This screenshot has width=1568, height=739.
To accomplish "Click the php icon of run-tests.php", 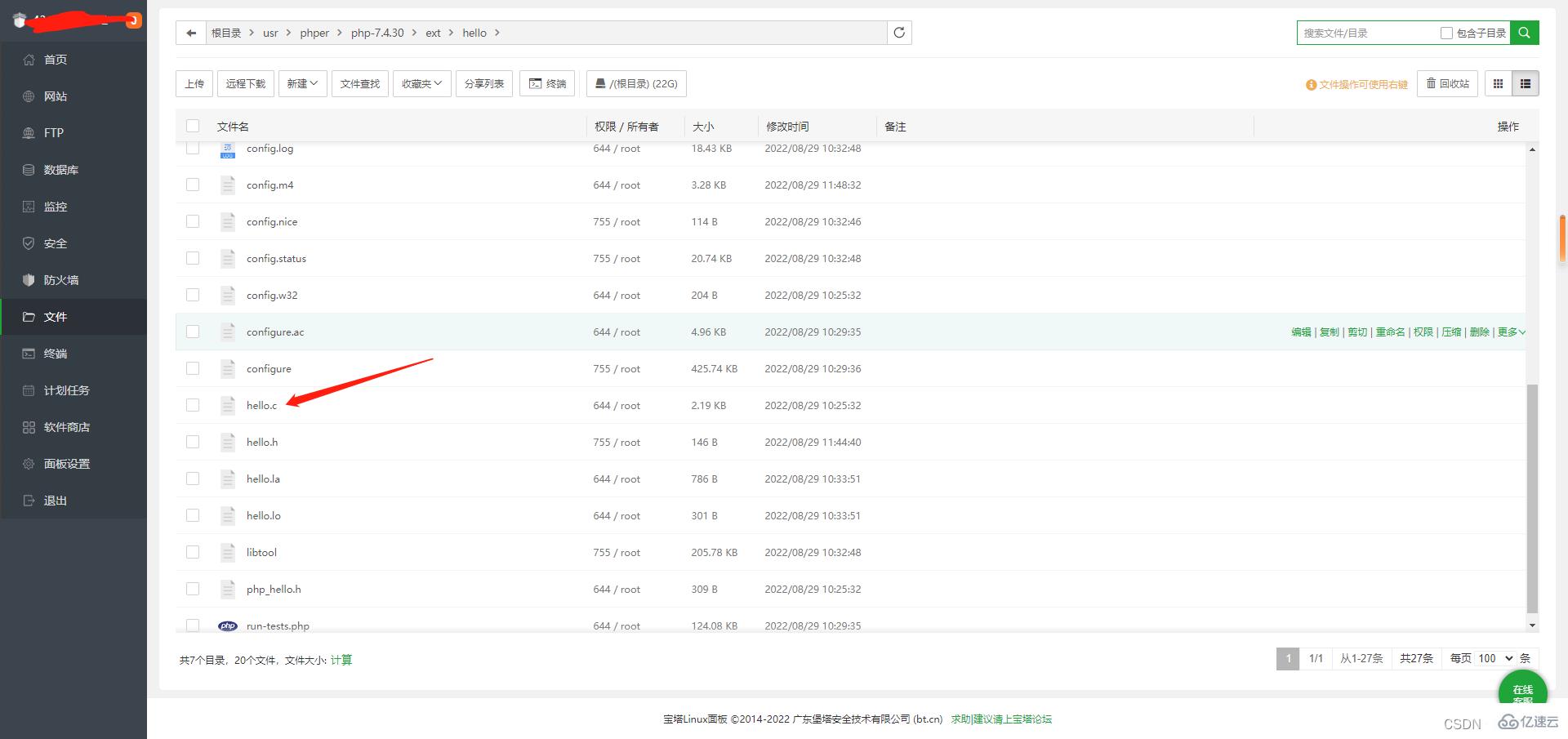I will (228, 626).
